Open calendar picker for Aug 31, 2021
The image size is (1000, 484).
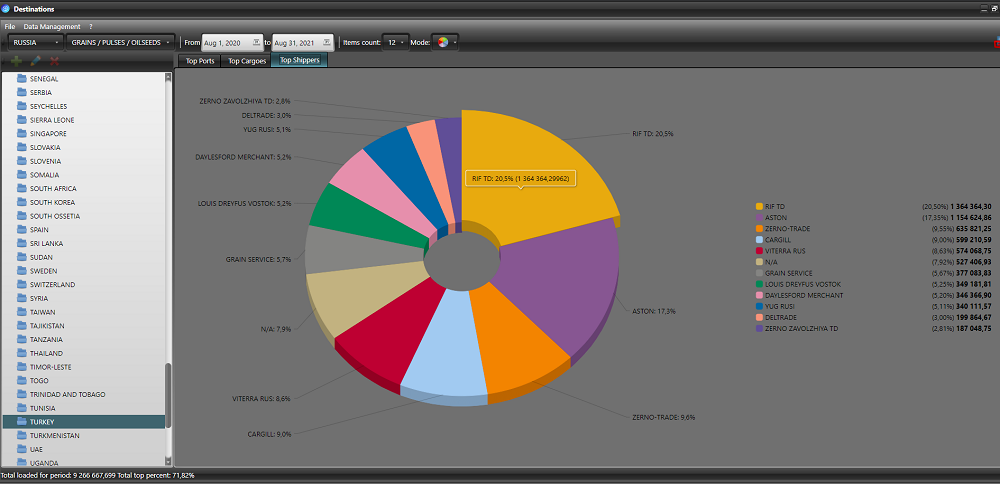[327, 42]
